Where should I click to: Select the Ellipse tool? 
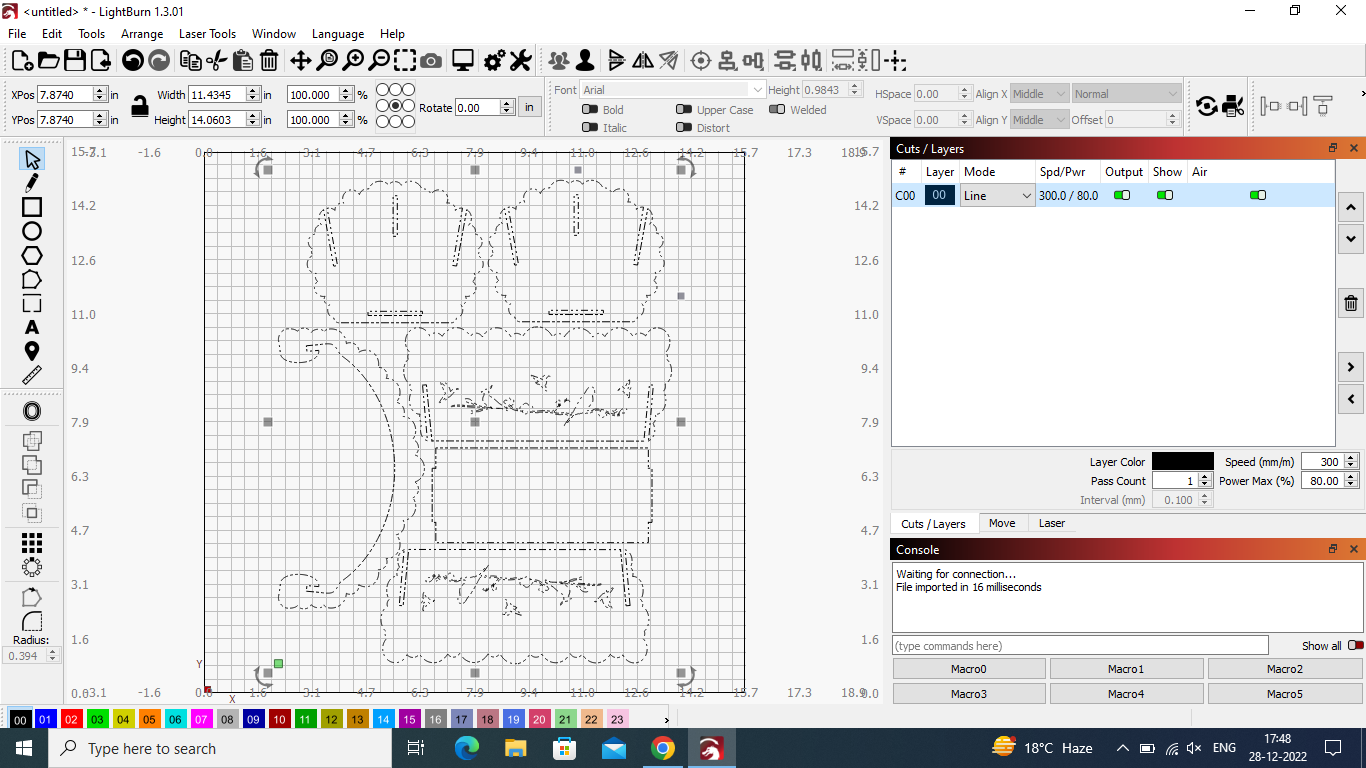click(x=31, y=231)
